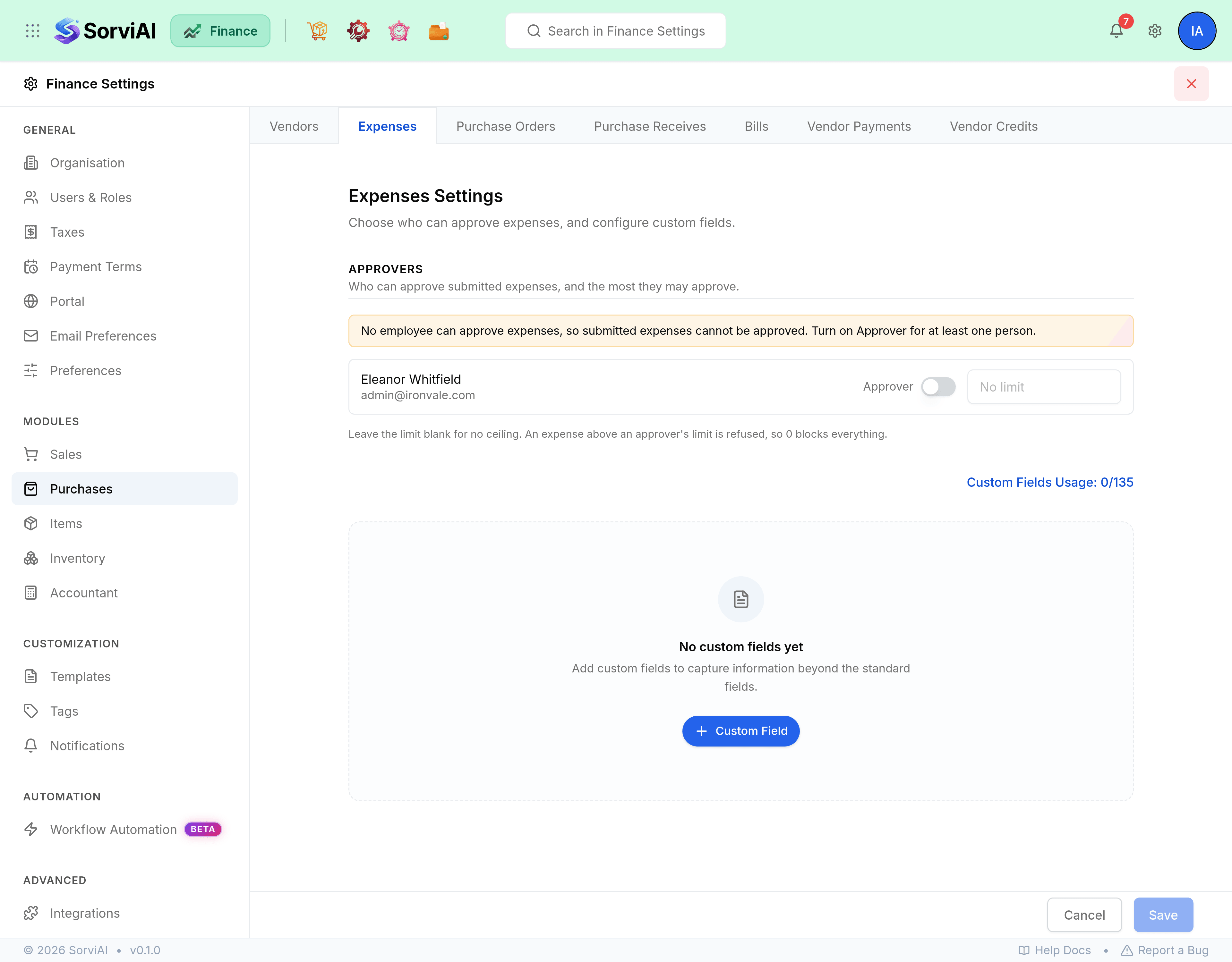This screenshot has height=962, width=1232.
Task: Switch to the Vendors tab
Action: click(294, 126)
